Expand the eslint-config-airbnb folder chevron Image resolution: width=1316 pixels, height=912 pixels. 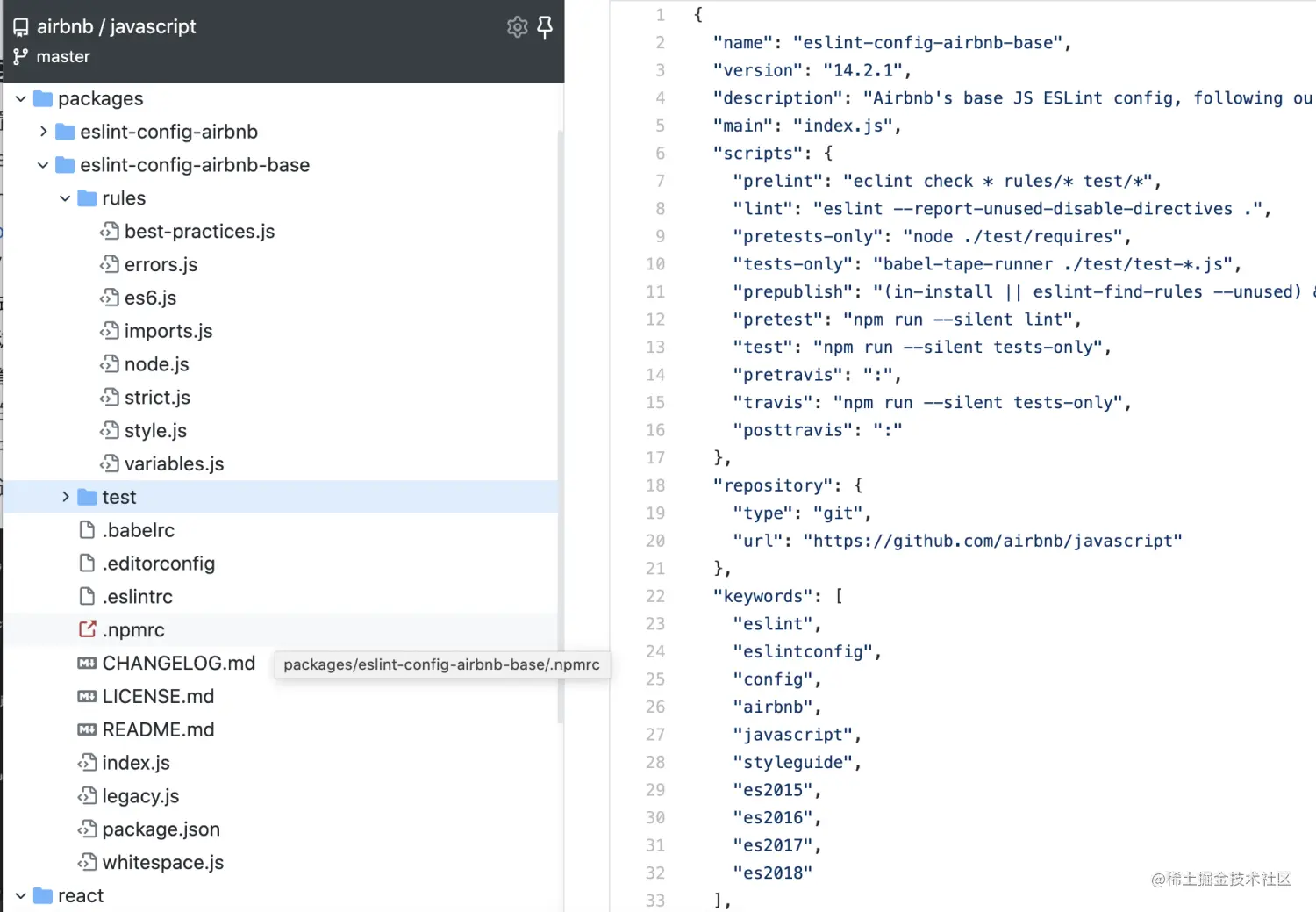click(x=43, y=132)
